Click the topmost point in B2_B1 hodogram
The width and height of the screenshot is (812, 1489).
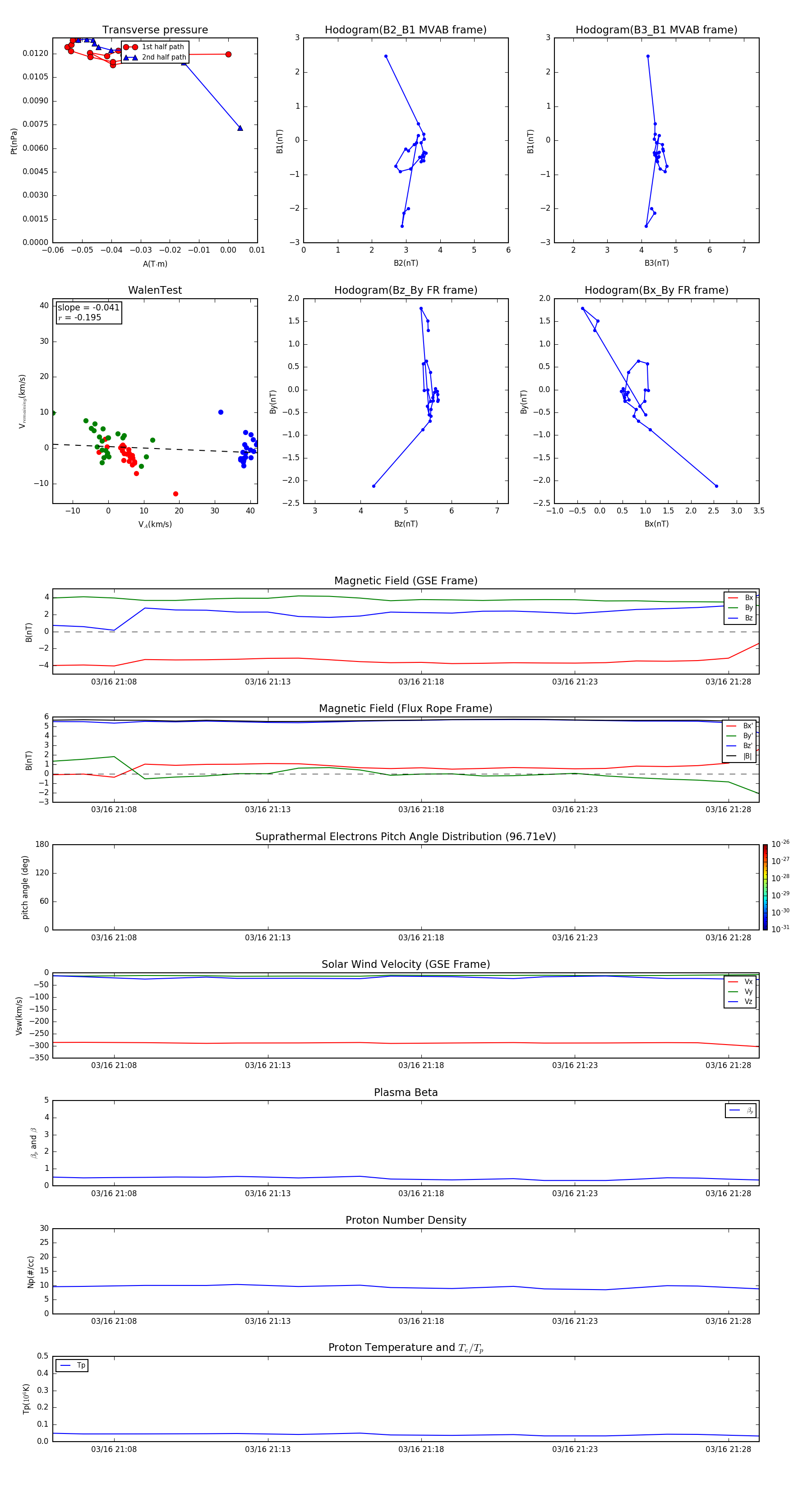pyautogui.click(x=386, y=57)
